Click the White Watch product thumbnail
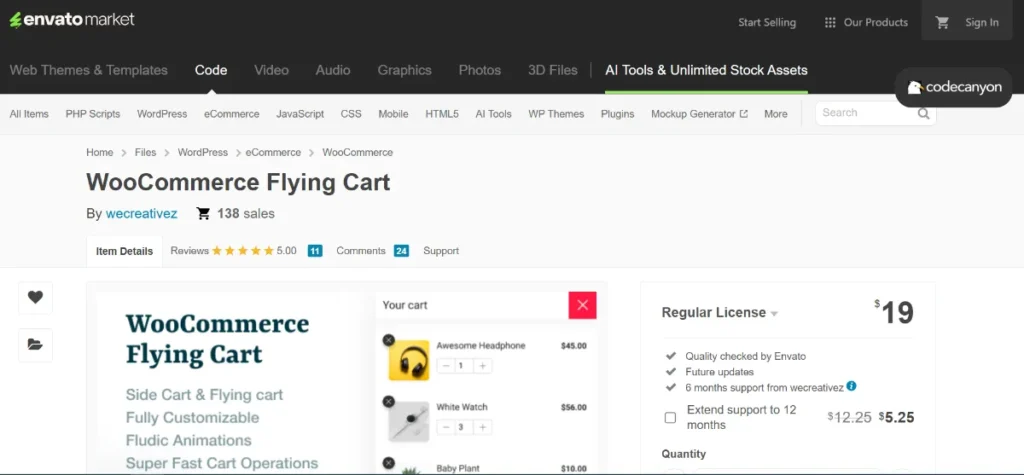Screen dimensions: 1024x475 [x=409, y=421]
